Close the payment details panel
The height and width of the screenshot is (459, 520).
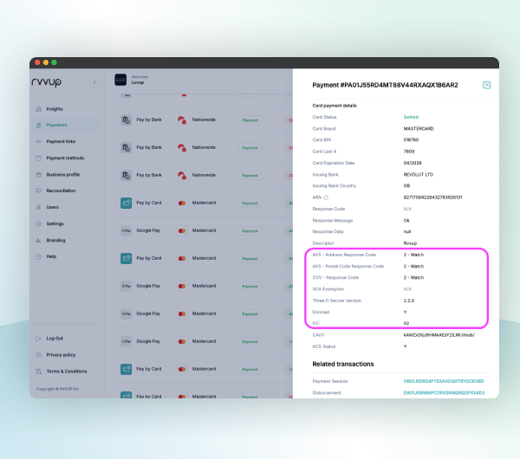tap(487, 85)
